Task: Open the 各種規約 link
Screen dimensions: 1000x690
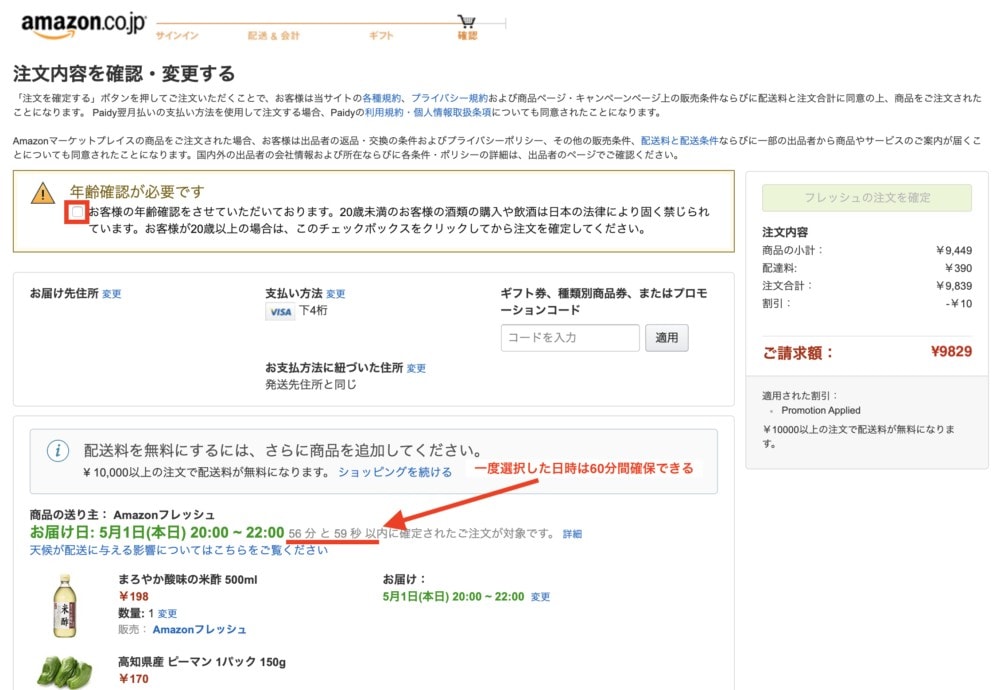Action: (x=381, y=98)
